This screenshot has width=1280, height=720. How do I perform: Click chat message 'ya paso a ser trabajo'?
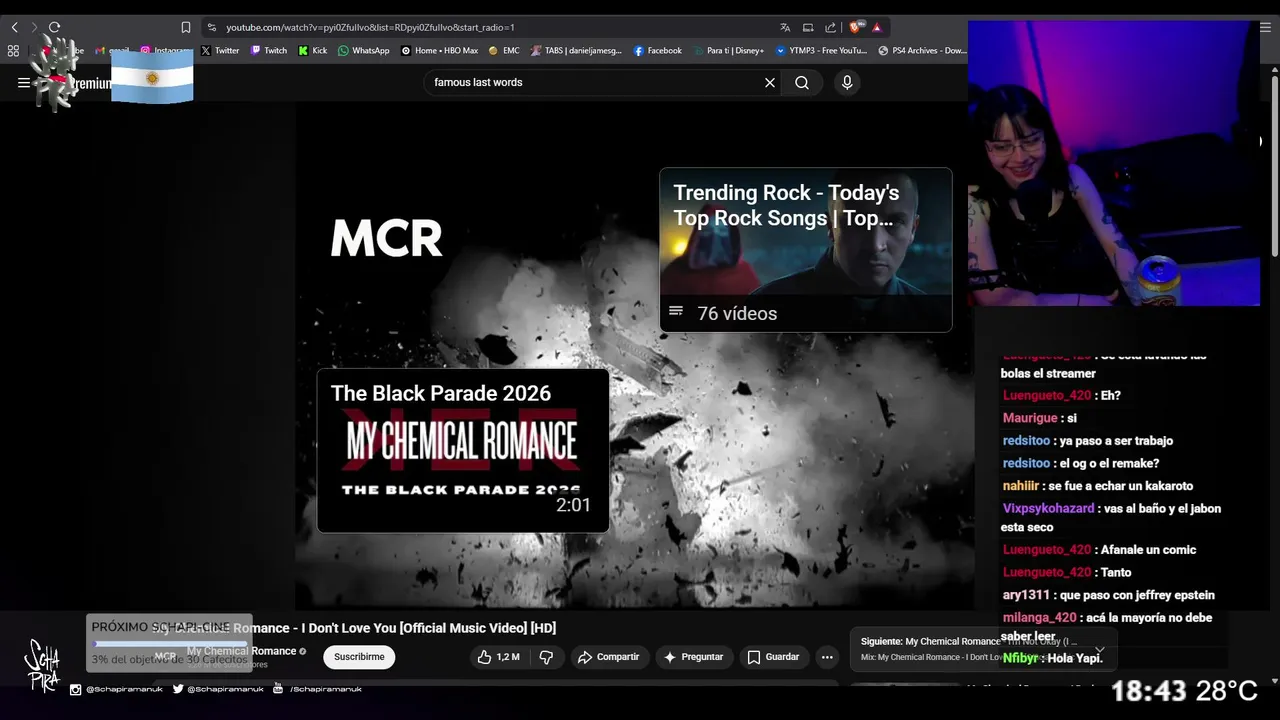(x=1117, y=441)
